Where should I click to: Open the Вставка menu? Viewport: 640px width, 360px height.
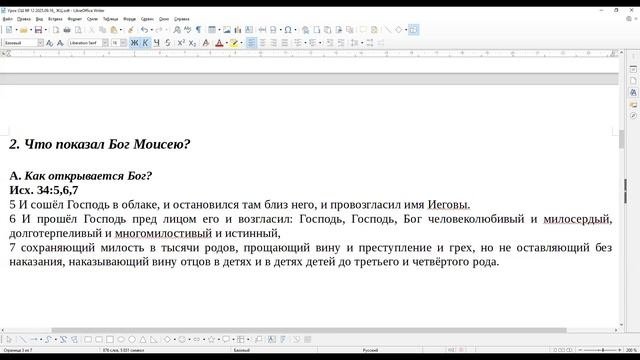coord(55,19)
